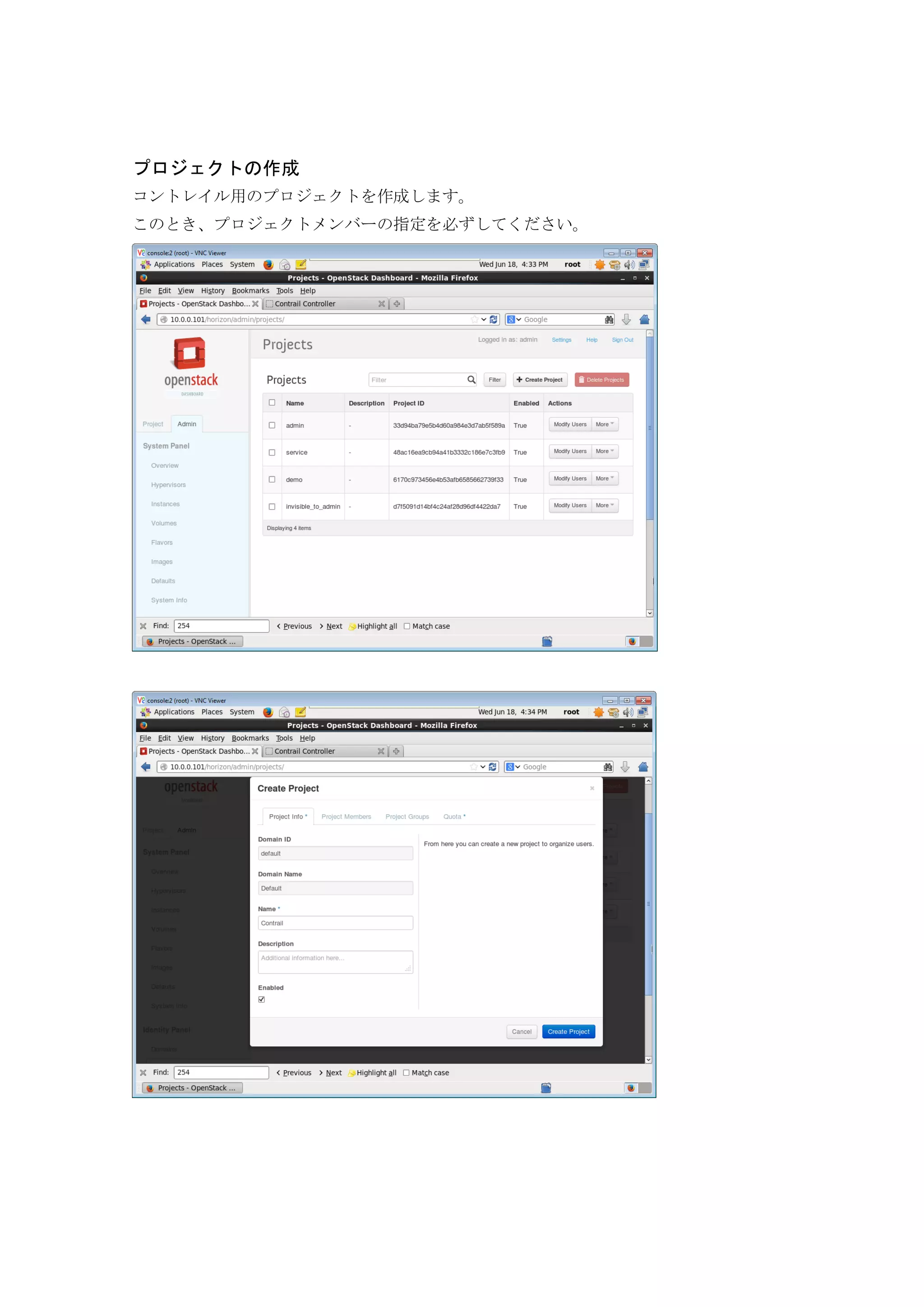
Task: Click the blue Create Project button in the dialog
Action: pos(568,1032)
